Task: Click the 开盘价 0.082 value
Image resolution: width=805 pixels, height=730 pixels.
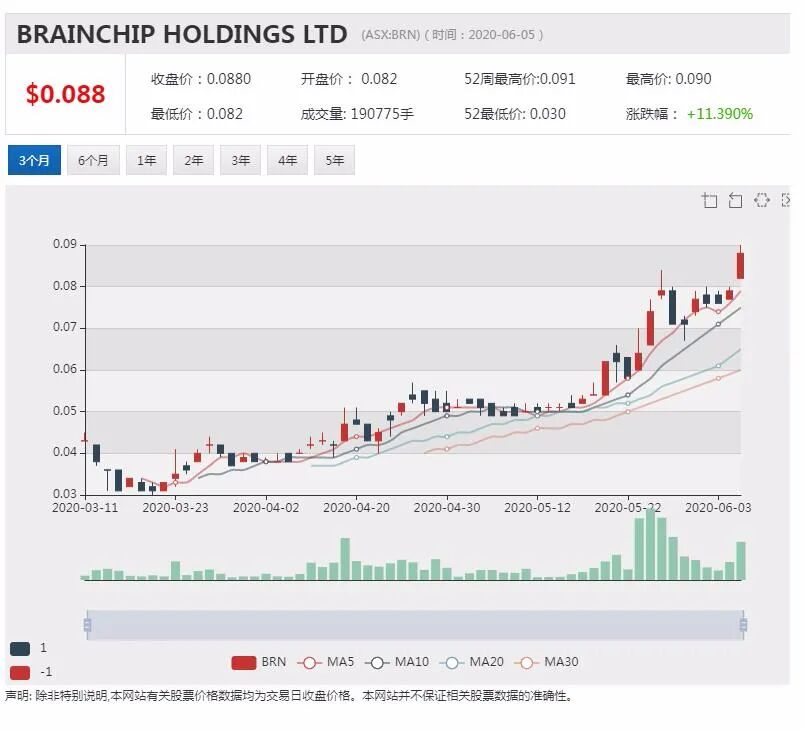Action: pos(379,79)
